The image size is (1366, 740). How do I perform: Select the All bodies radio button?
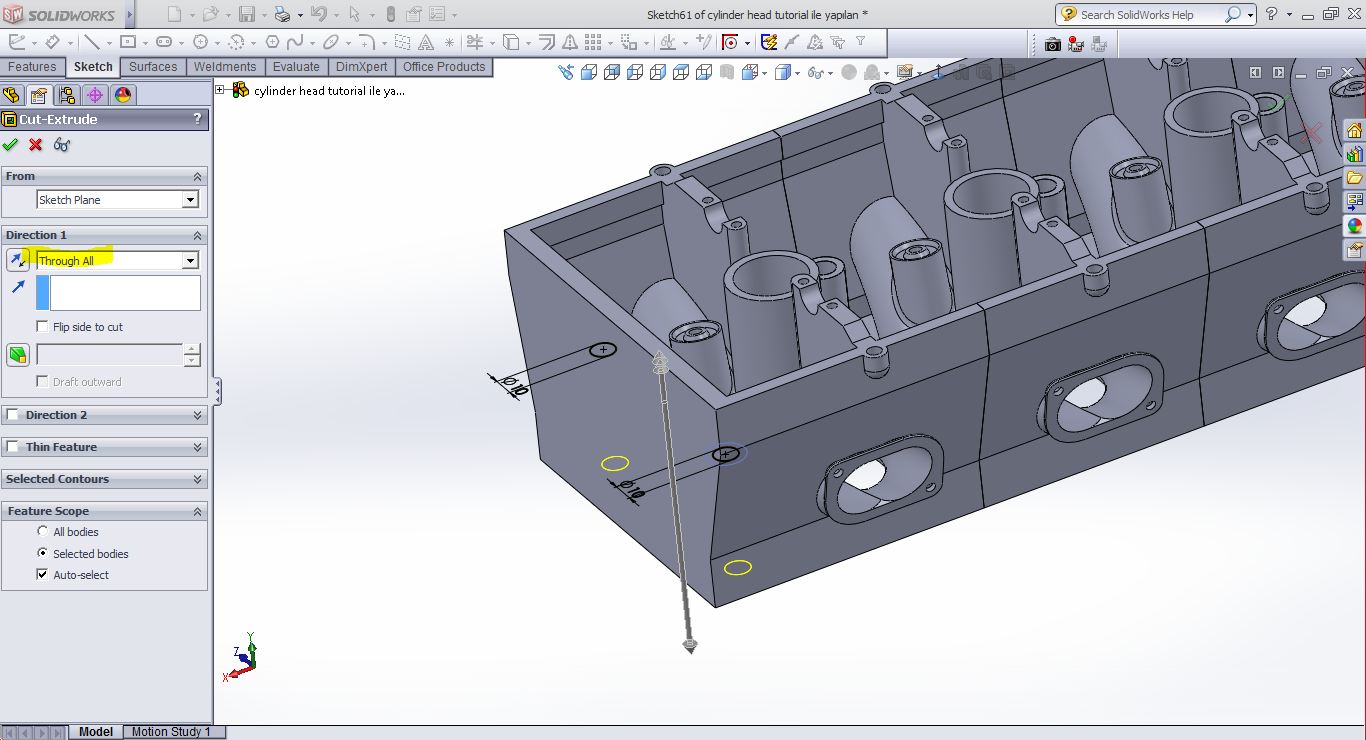click(x=42, y=532)
